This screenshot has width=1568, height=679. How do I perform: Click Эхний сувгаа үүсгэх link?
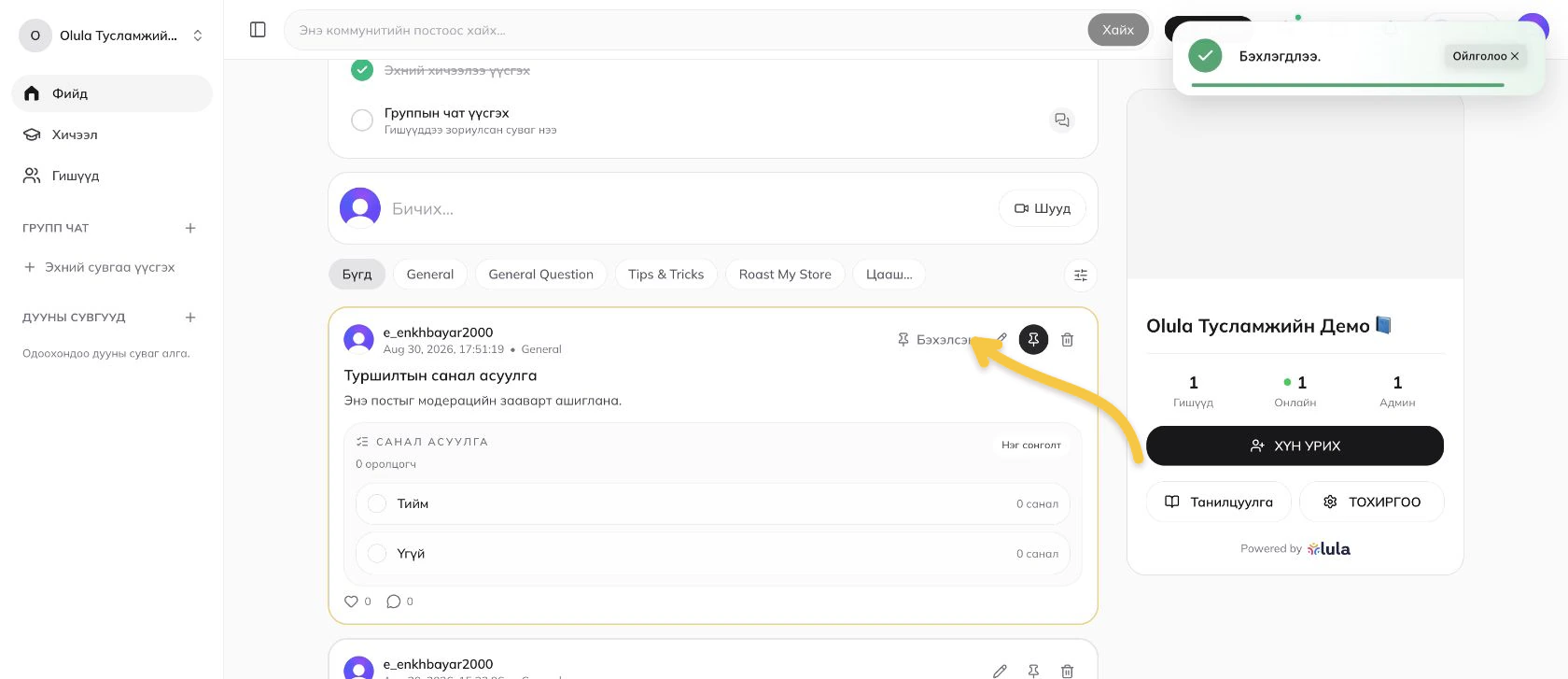[x=100, y=267]
